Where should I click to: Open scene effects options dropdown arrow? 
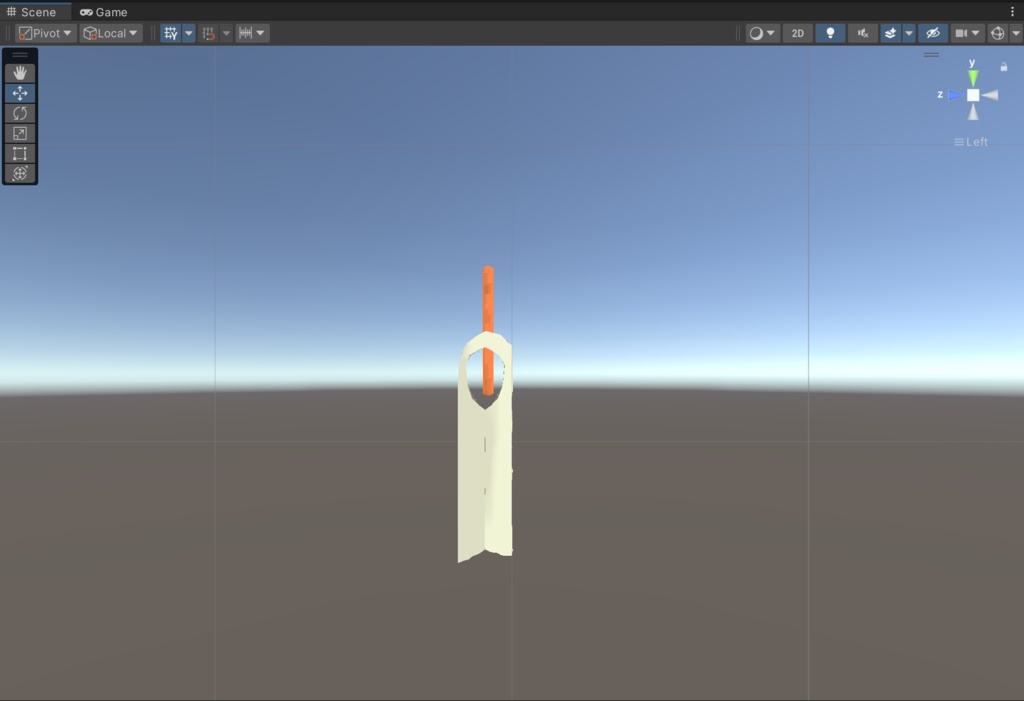tap(908, 33)
